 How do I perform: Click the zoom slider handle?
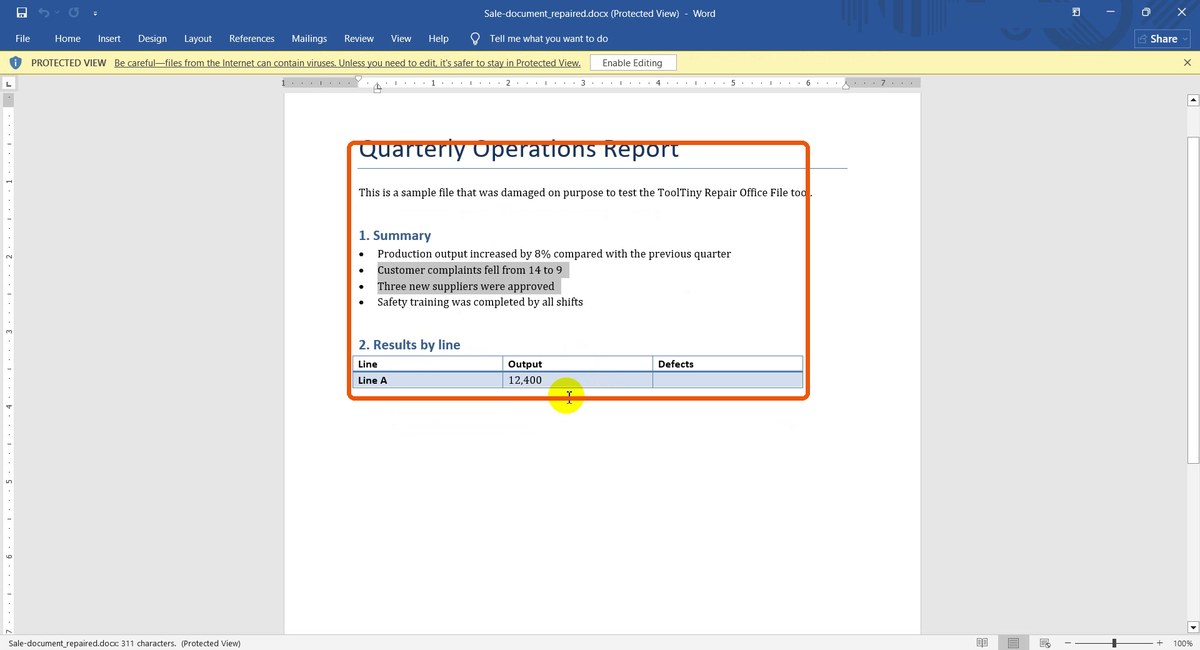1114,643
